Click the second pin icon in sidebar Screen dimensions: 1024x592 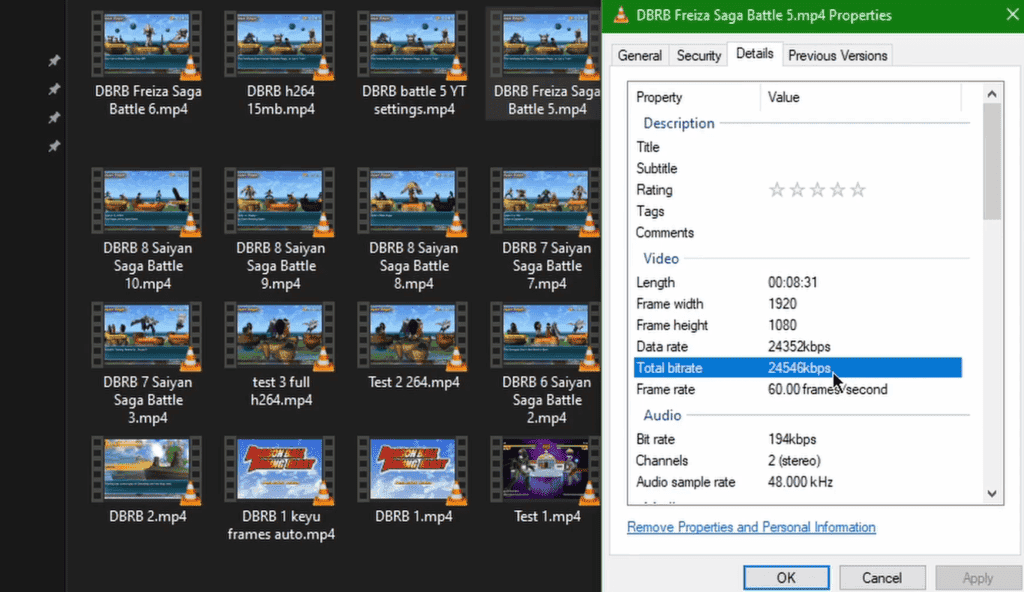(54, 89)
